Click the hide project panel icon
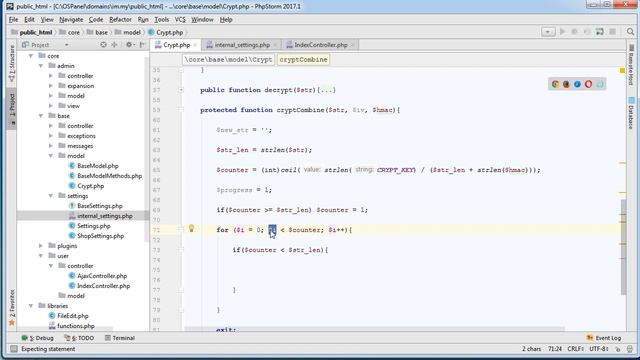This screenshot has height=360, width=640. point(142,44)
